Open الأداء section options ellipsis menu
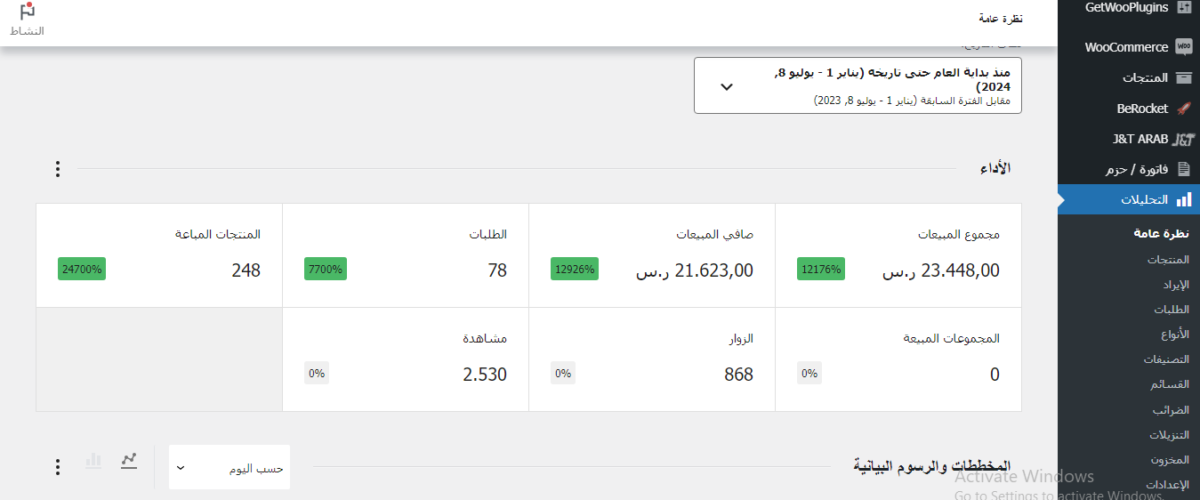Image resolution: width=1200 pixels, height=500 pixels. (x=57, y=169)
